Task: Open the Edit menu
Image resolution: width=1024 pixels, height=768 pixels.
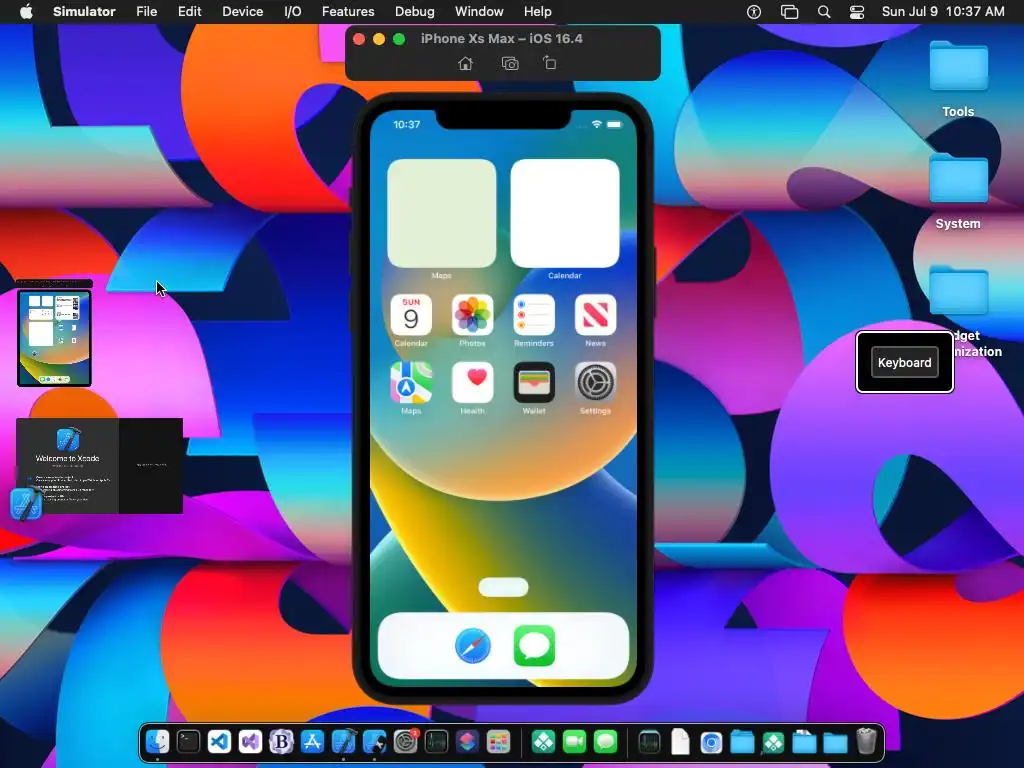Action: coord(189,12)
